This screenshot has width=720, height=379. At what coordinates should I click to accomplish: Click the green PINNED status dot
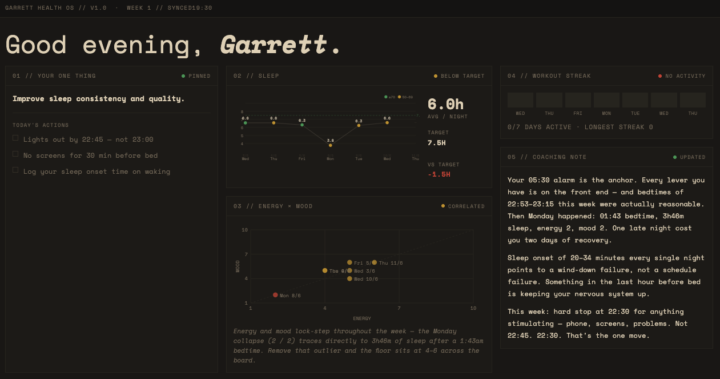pyautogui.click(x=183, y=76)
